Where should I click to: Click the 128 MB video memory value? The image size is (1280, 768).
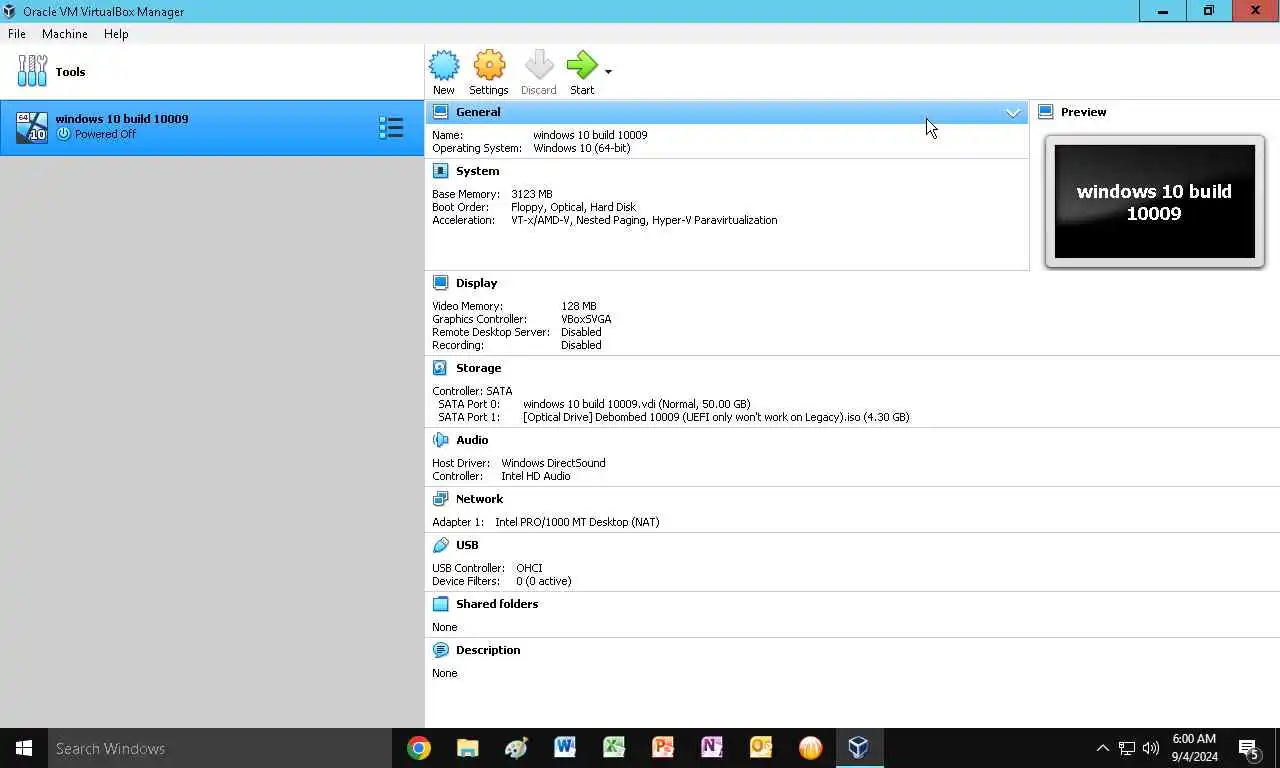[x=578, y=306]
